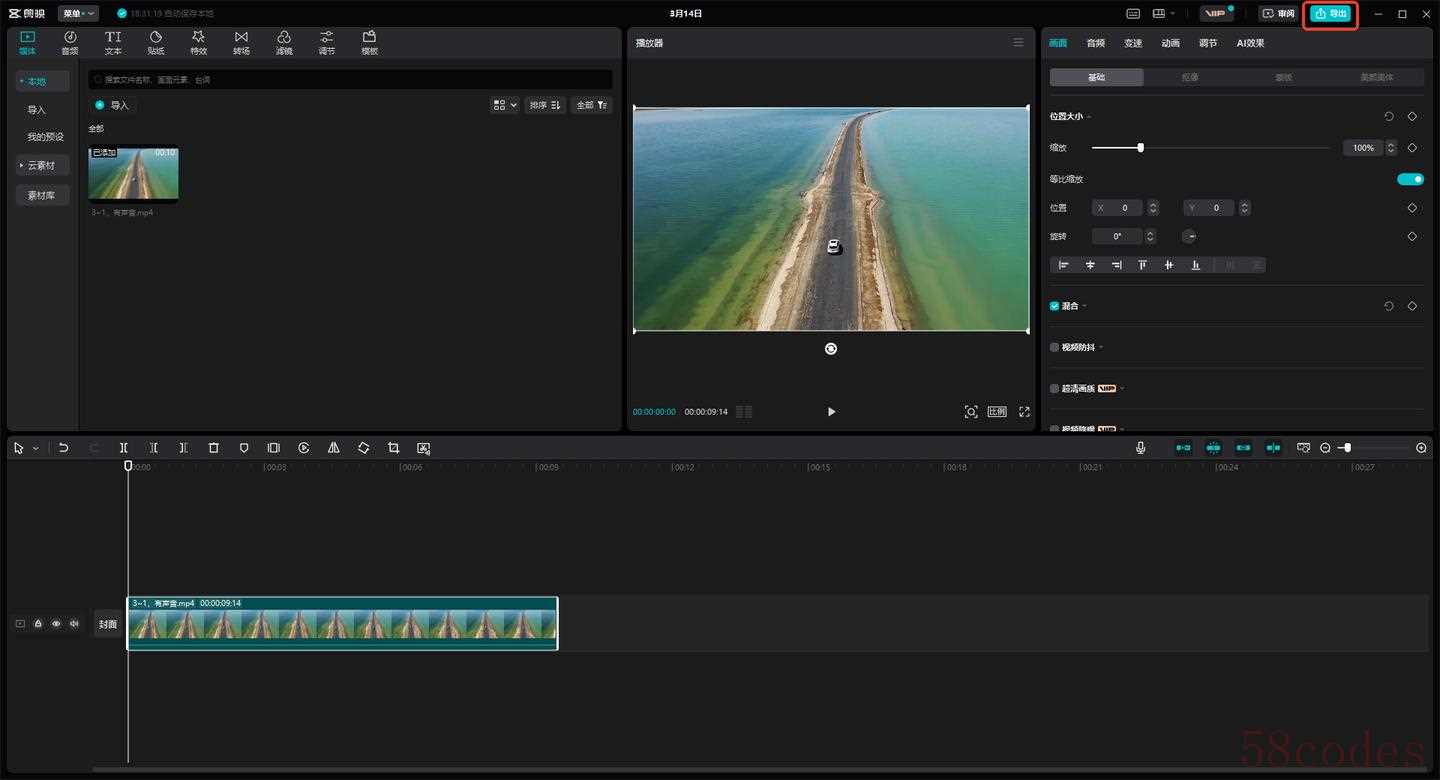The height and width of the screenshot is (780, 1440).
Task: Click the crop tool in timeline toolbar
Action: [393, 448]
